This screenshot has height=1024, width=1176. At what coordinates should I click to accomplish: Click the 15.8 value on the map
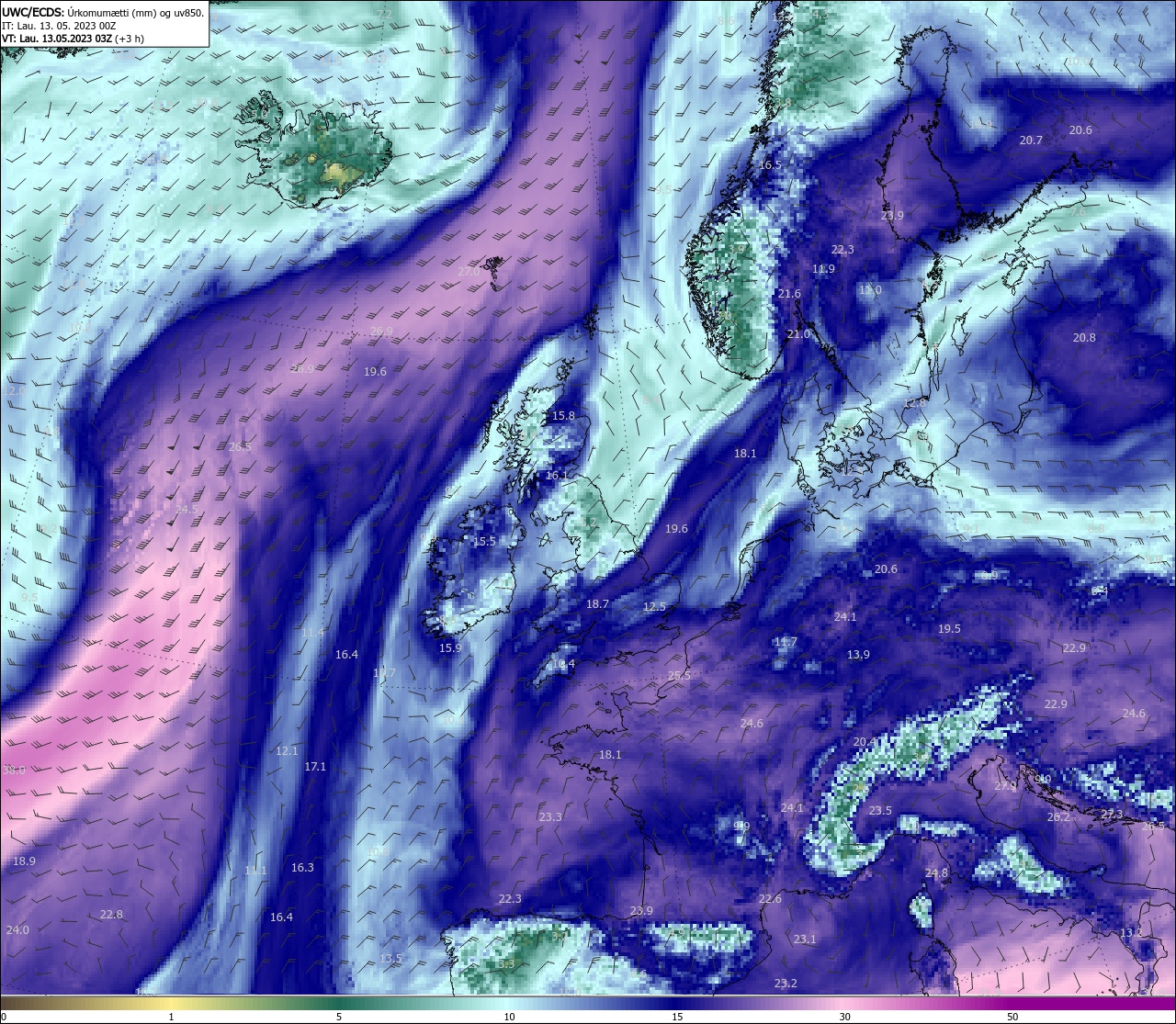coord(563,415)
